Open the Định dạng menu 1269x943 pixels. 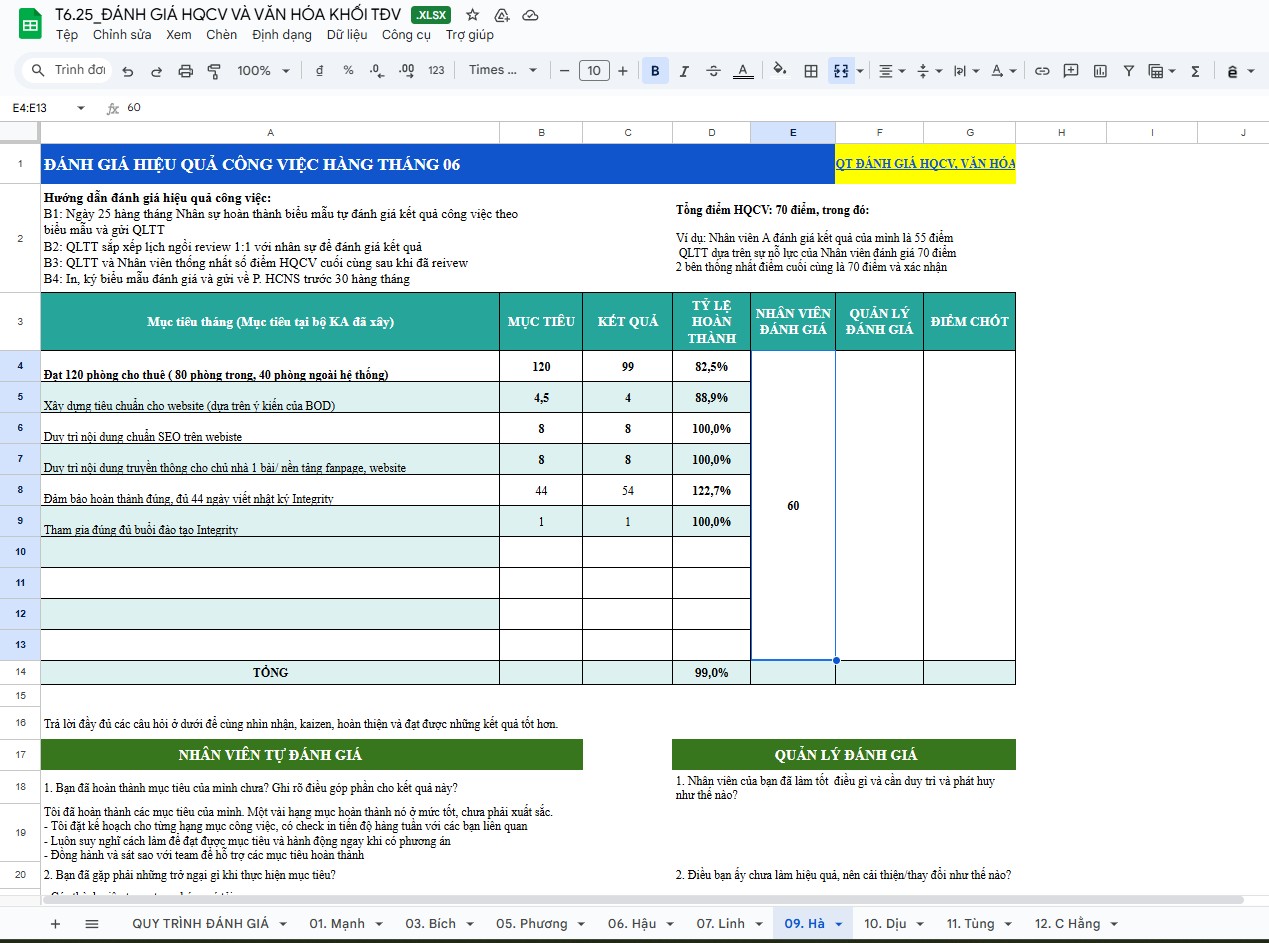[x=282, y=35]
